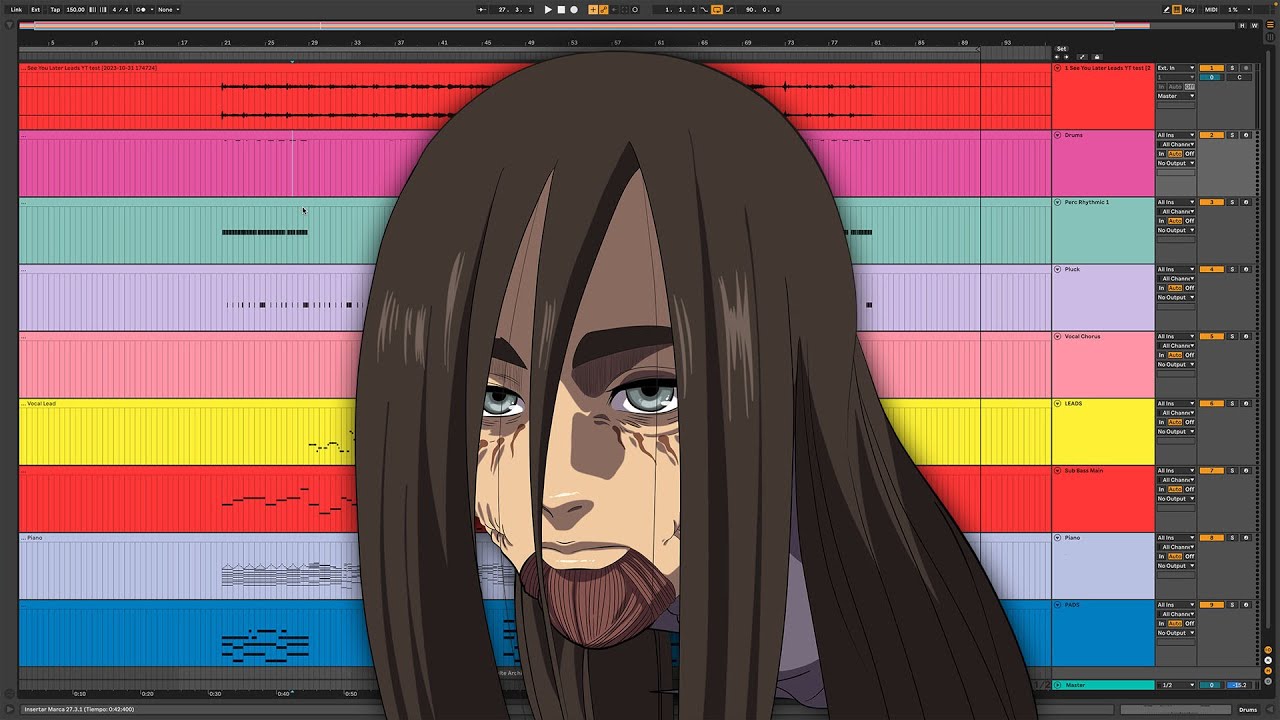This screenshot has width=1280, height=720.
Task: Toggle Automation Arm button
Action: point(604,9)
